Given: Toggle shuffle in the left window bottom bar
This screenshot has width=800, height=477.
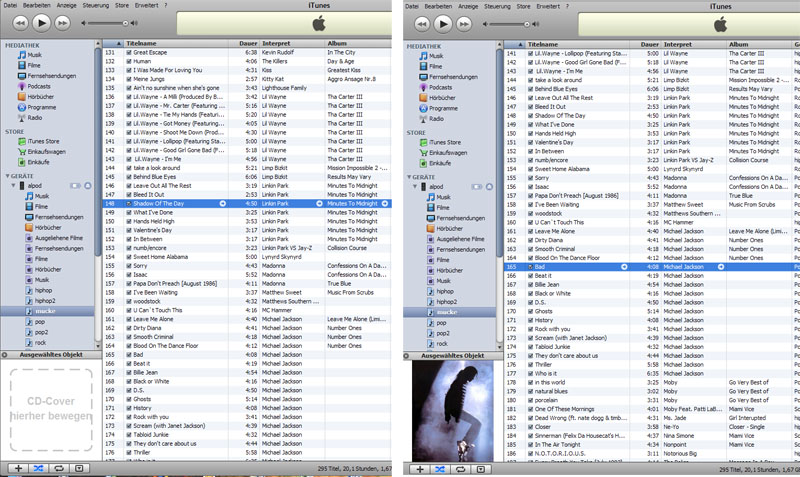Looking at the screenshot, I should [x=38, y=468].
